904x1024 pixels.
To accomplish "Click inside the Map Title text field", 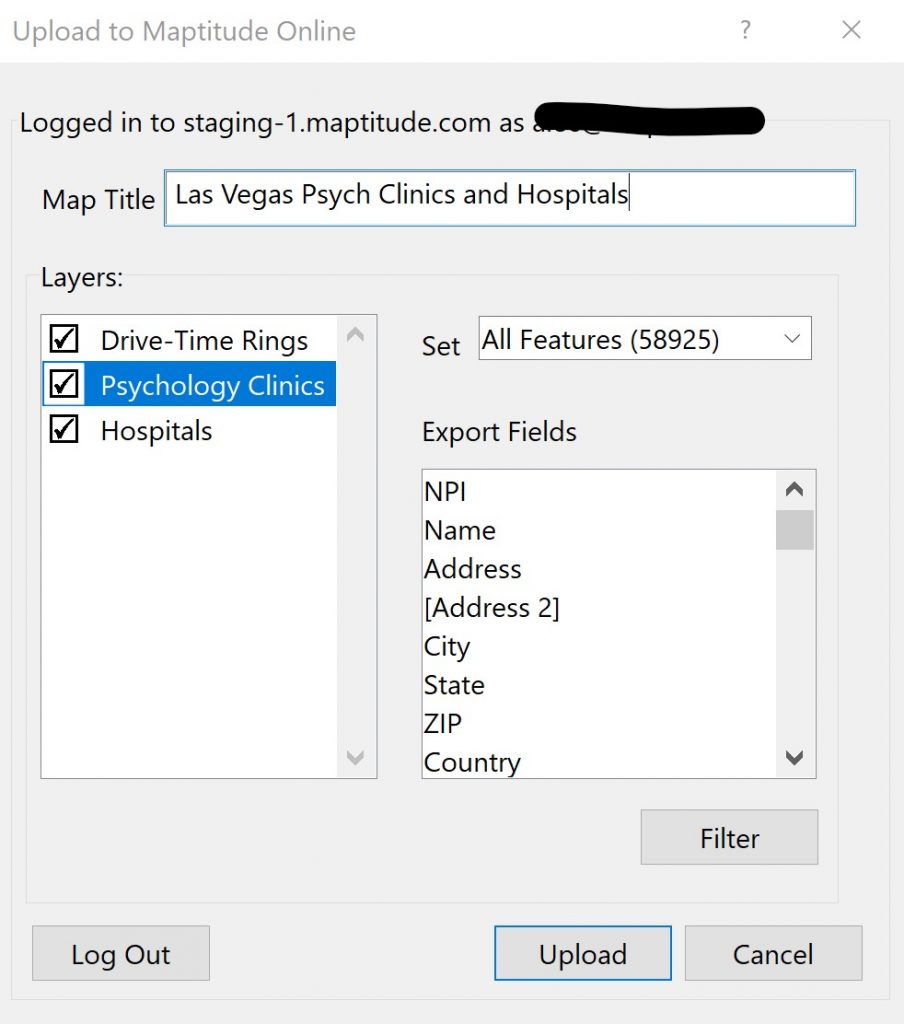I will (510, 198).
